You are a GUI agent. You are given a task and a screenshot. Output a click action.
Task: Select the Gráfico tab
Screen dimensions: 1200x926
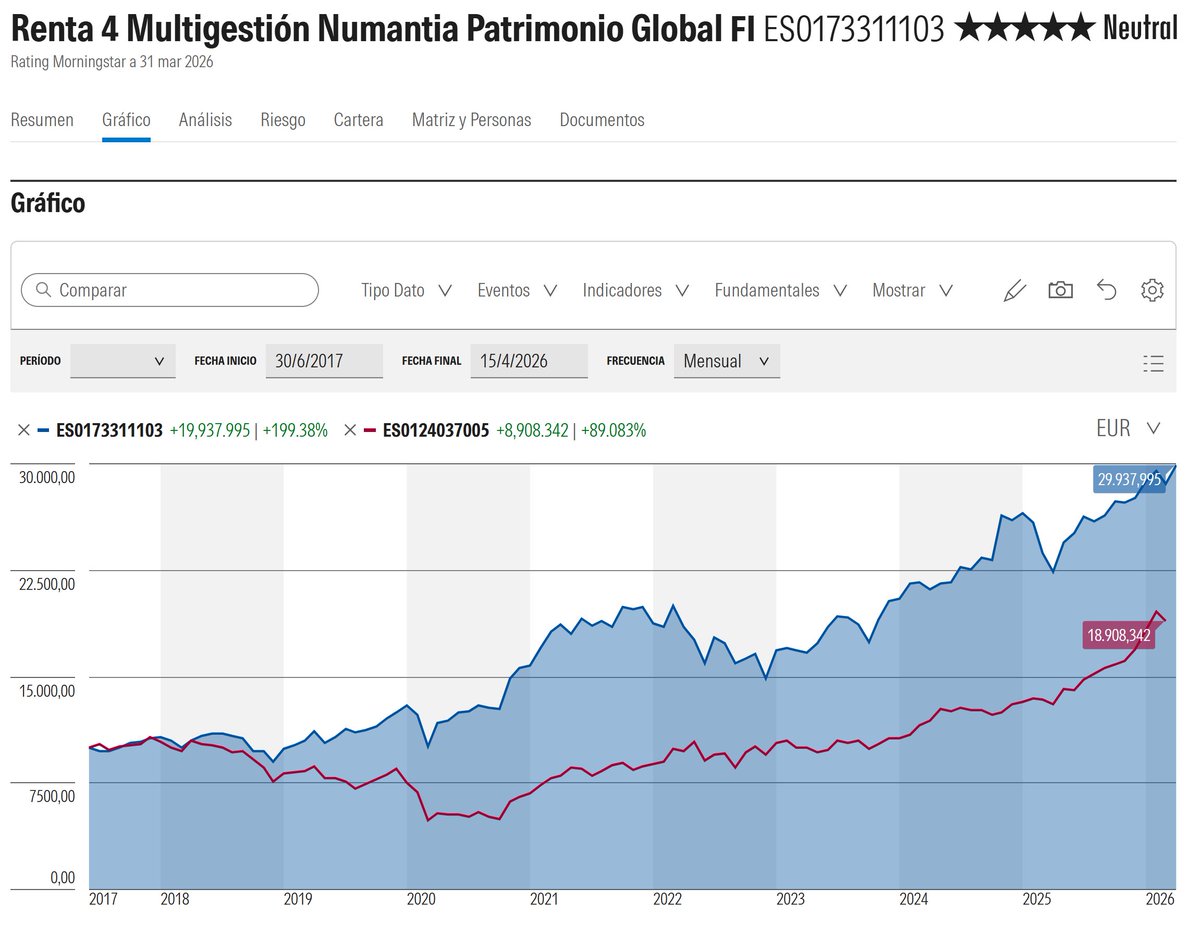point(126,120)
